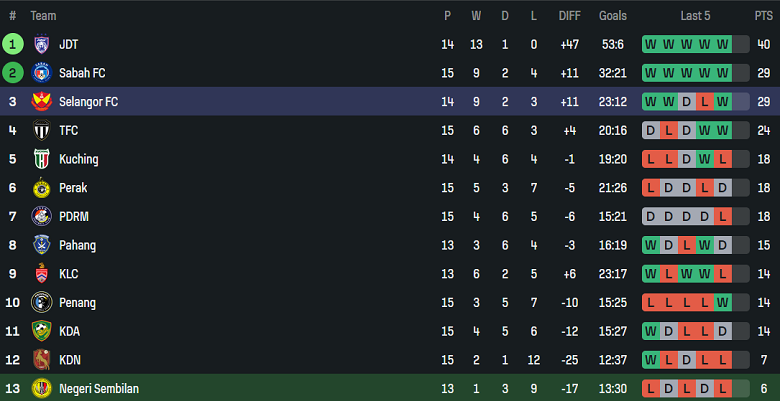
Task: Click the Sabah FC club logo
Action: tap(41, 73)
